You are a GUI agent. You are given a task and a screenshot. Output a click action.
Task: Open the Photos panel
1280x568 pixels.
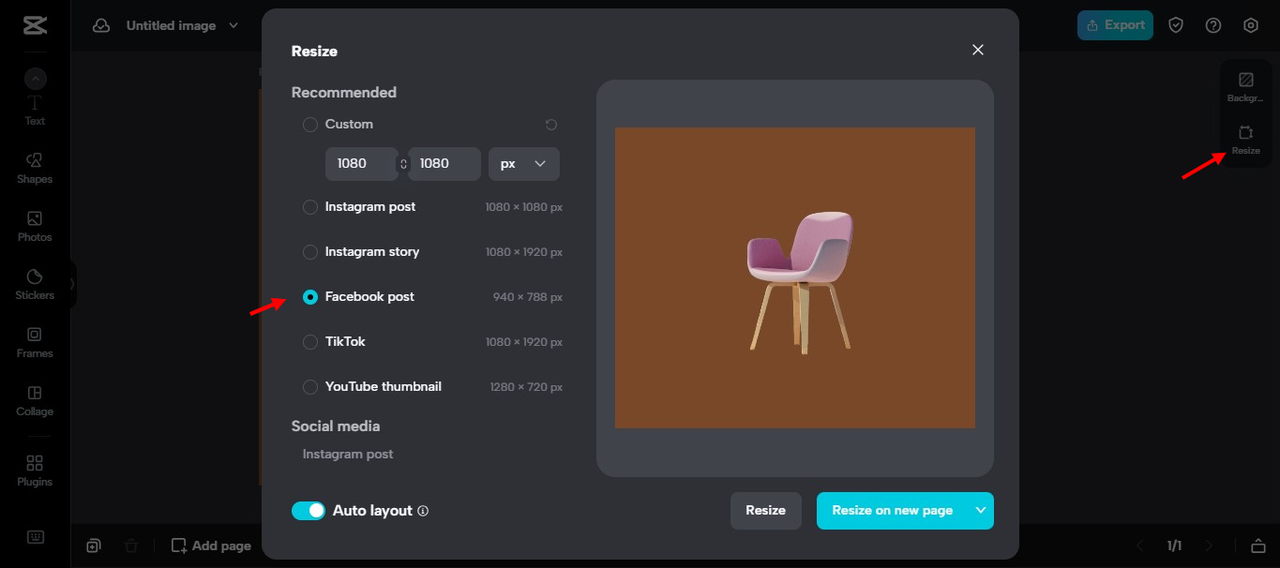point(35,226)
